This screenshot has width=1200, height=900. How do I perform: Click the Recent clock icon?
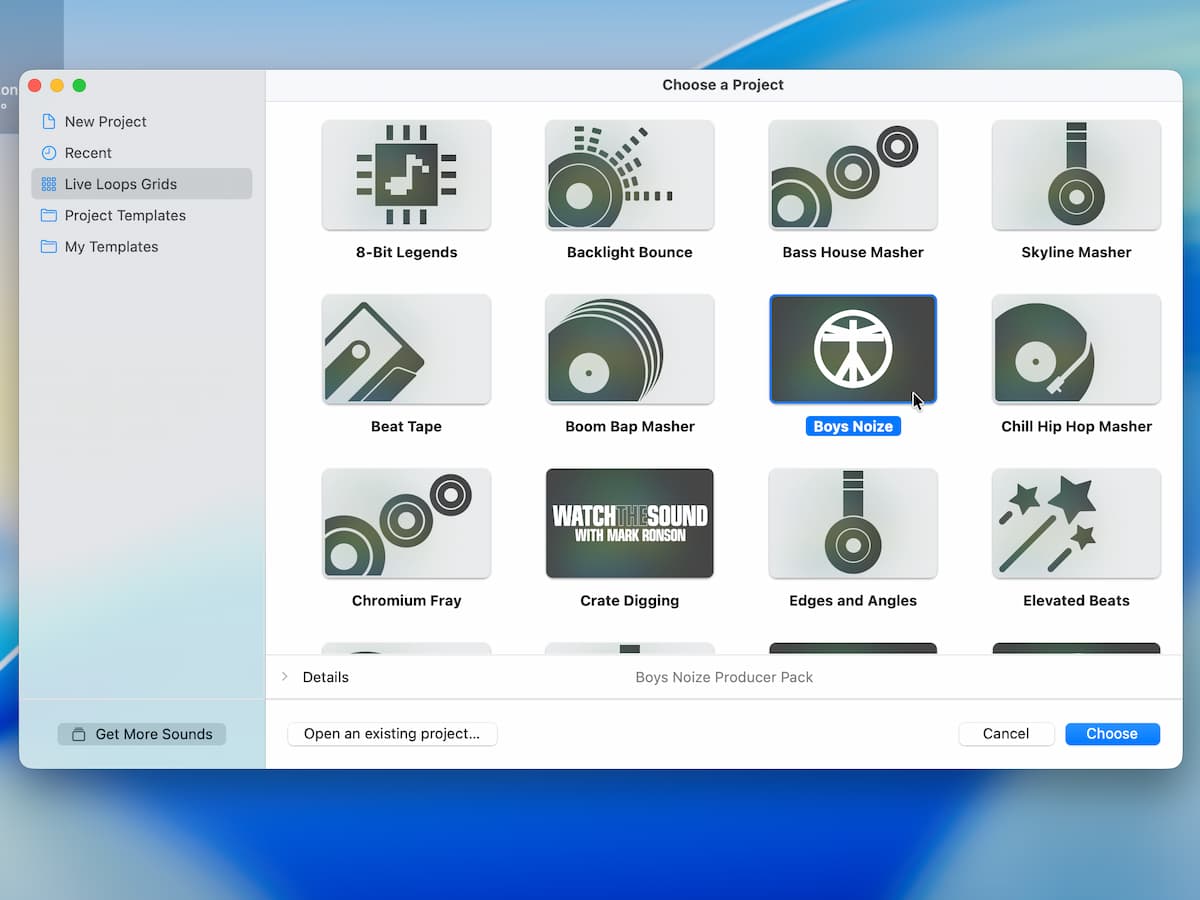coord(49,153)
